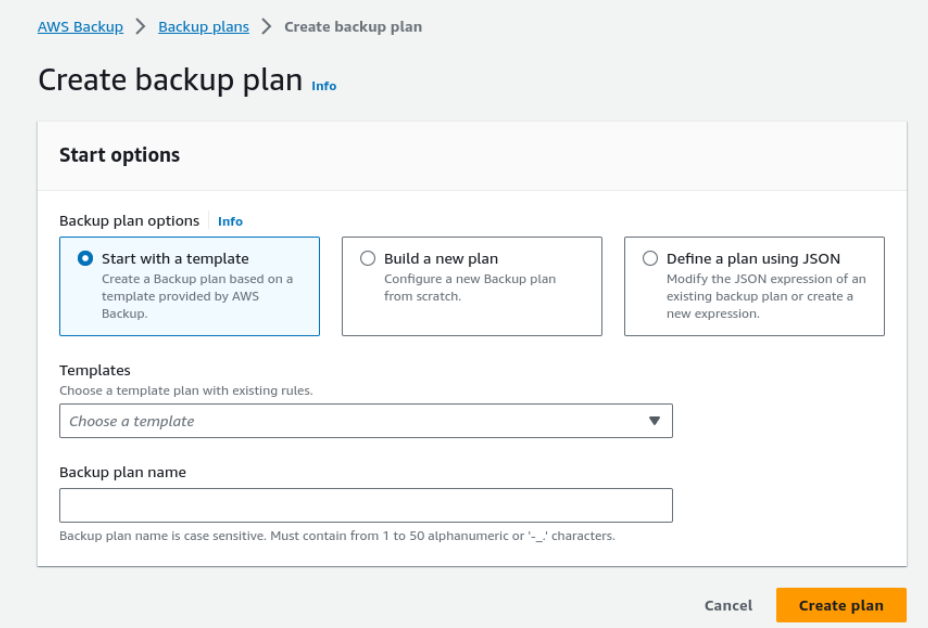This screenshot has width=928, height=628.
Task: Click the Create backup plan breadcrumb text
Action: tap(353, 27)
